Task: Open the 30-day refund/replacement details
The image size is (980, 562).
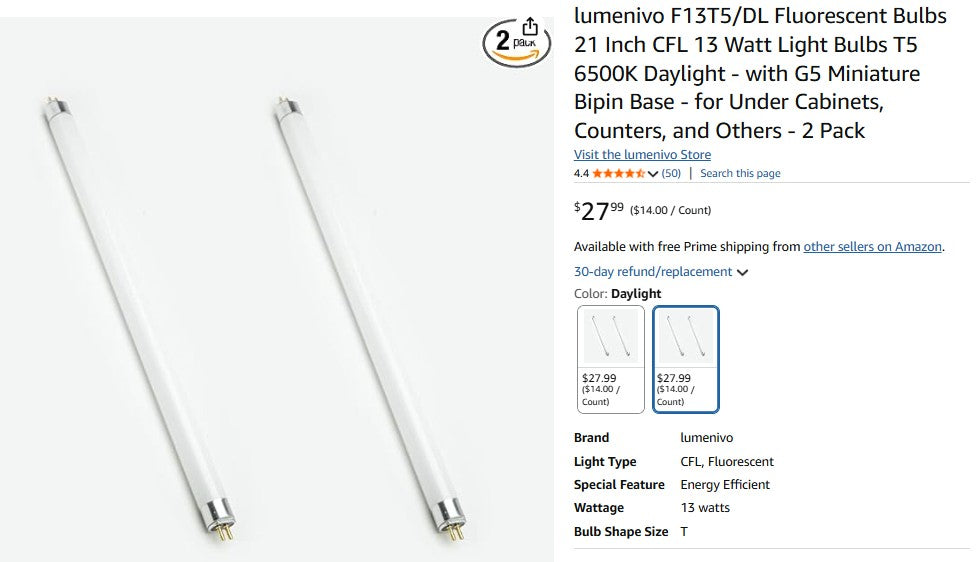Action: [653, 272]
